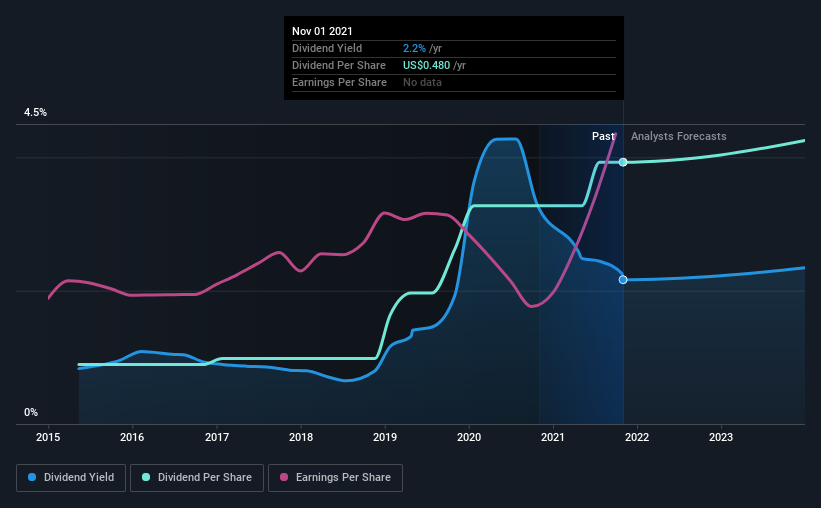The image size is (821, 508).
Task: Click the 2023 x-axis label
Action: tap(721, 437)
